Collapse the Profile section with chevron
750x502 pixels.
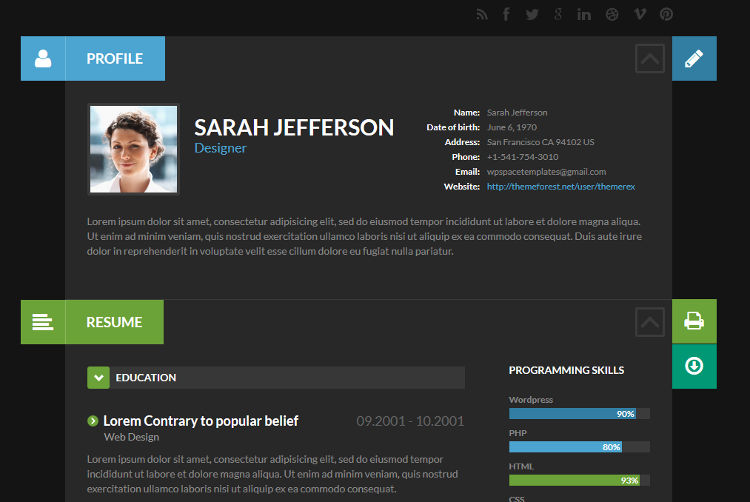650,58
